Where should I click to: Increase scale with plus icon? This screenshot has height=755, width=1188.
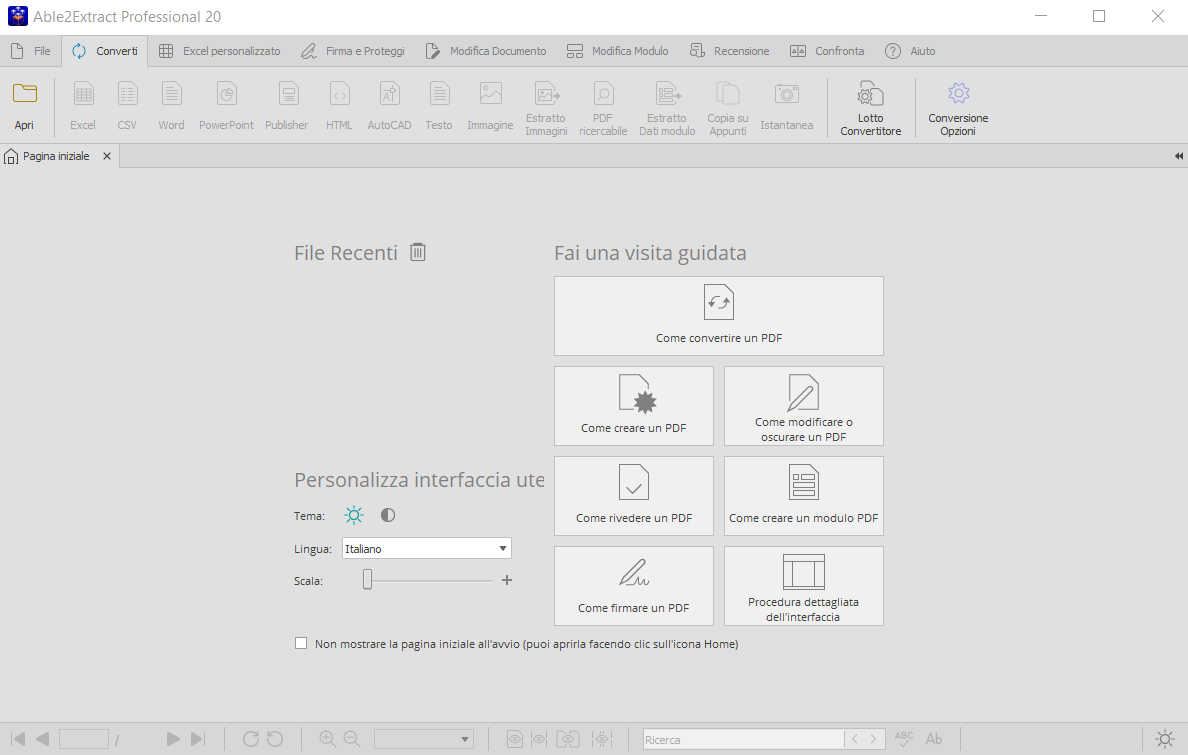[x=507, y=580]
